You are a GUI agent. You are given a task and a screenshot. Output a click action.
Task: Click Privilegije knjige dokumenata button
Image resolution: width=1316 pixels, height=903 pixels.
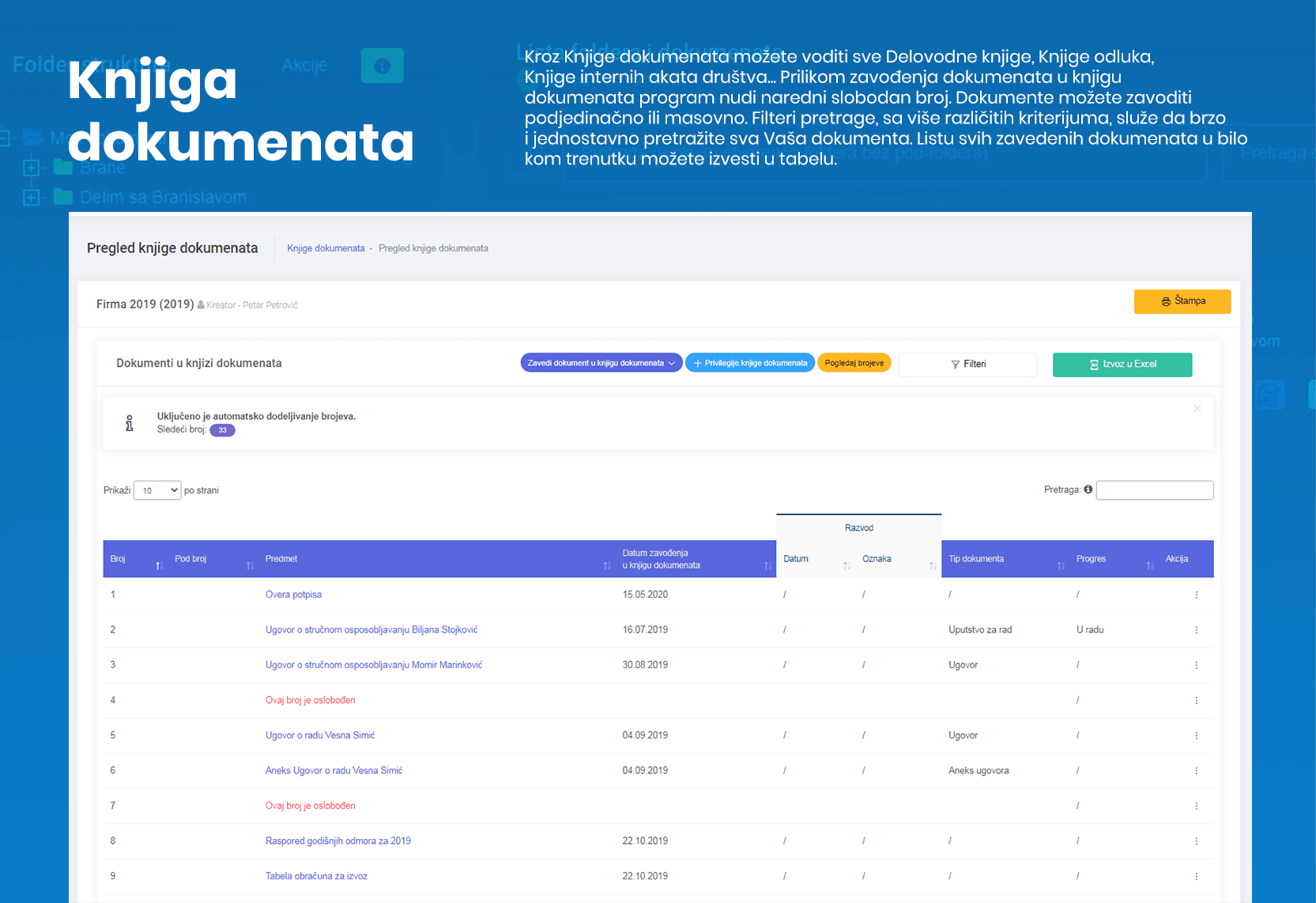click(x=749, y=363)
